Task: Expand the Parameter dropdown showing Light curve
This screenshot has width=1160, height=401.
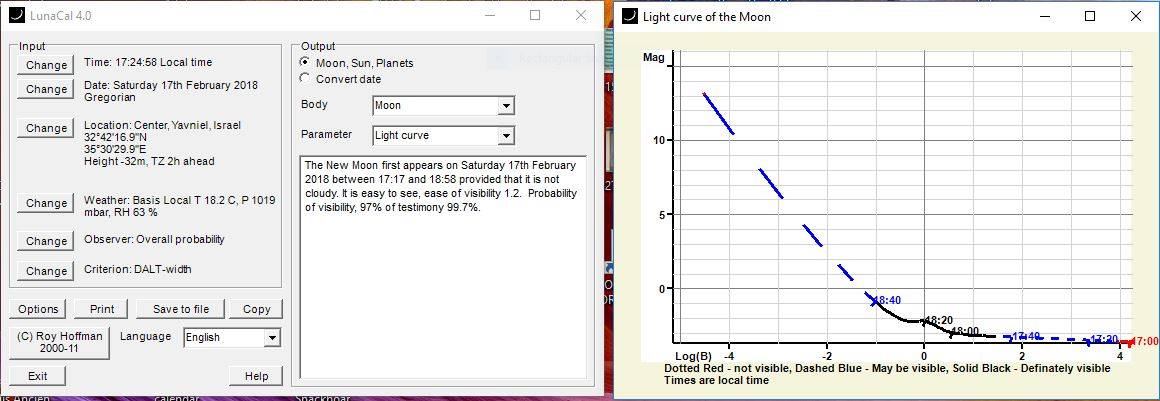Action: [506, 136]
